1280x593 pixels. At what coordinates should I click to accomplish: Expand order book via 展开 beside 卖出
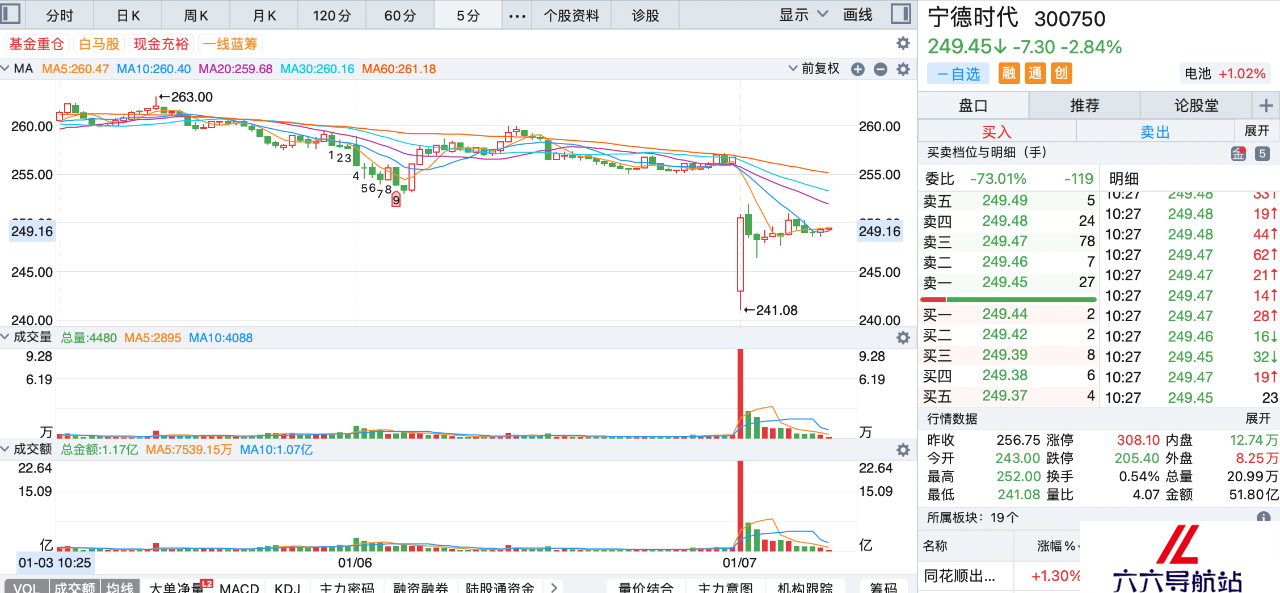(x=1256, y=131)
